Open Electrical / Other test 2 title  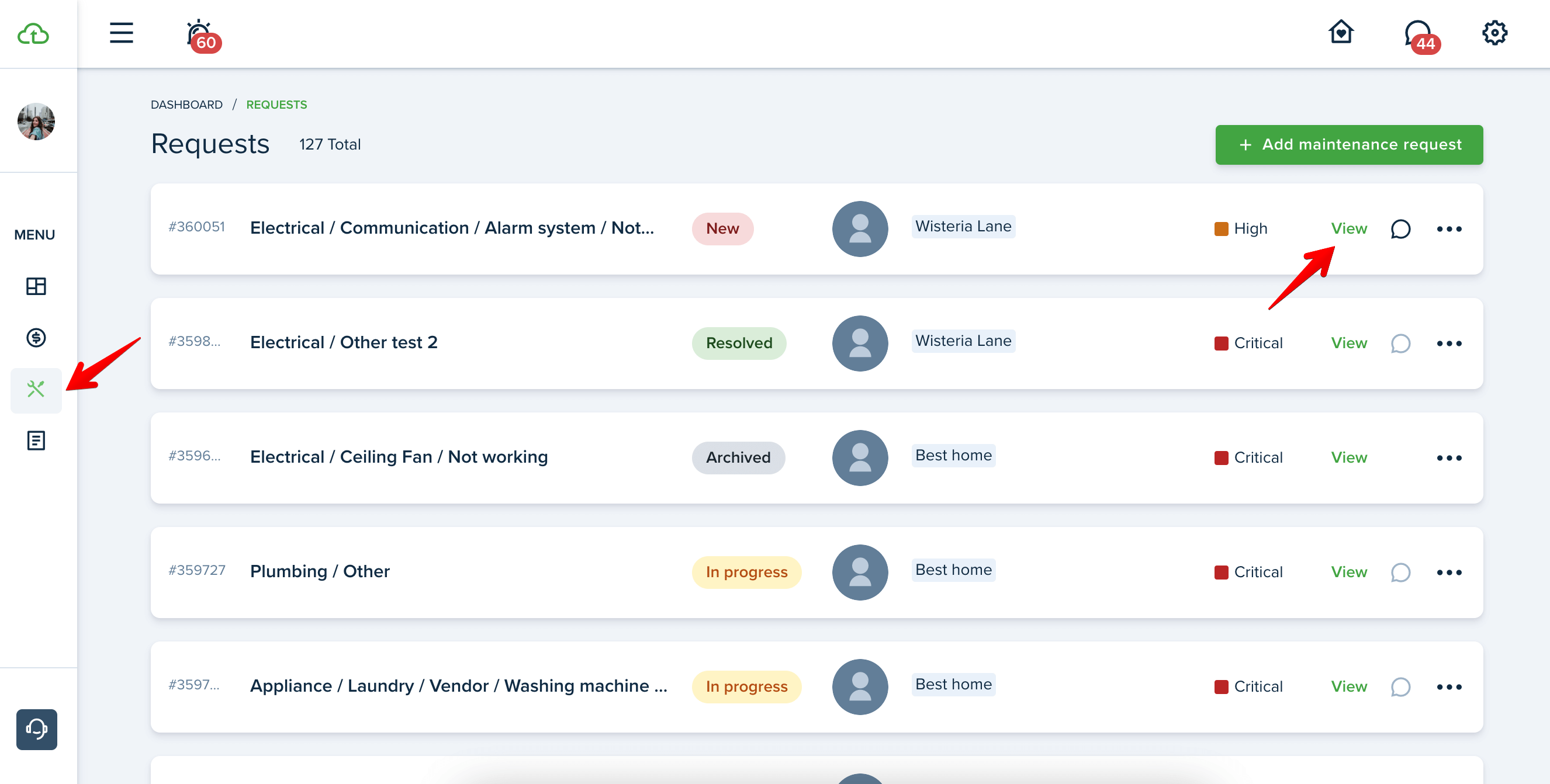344,342
